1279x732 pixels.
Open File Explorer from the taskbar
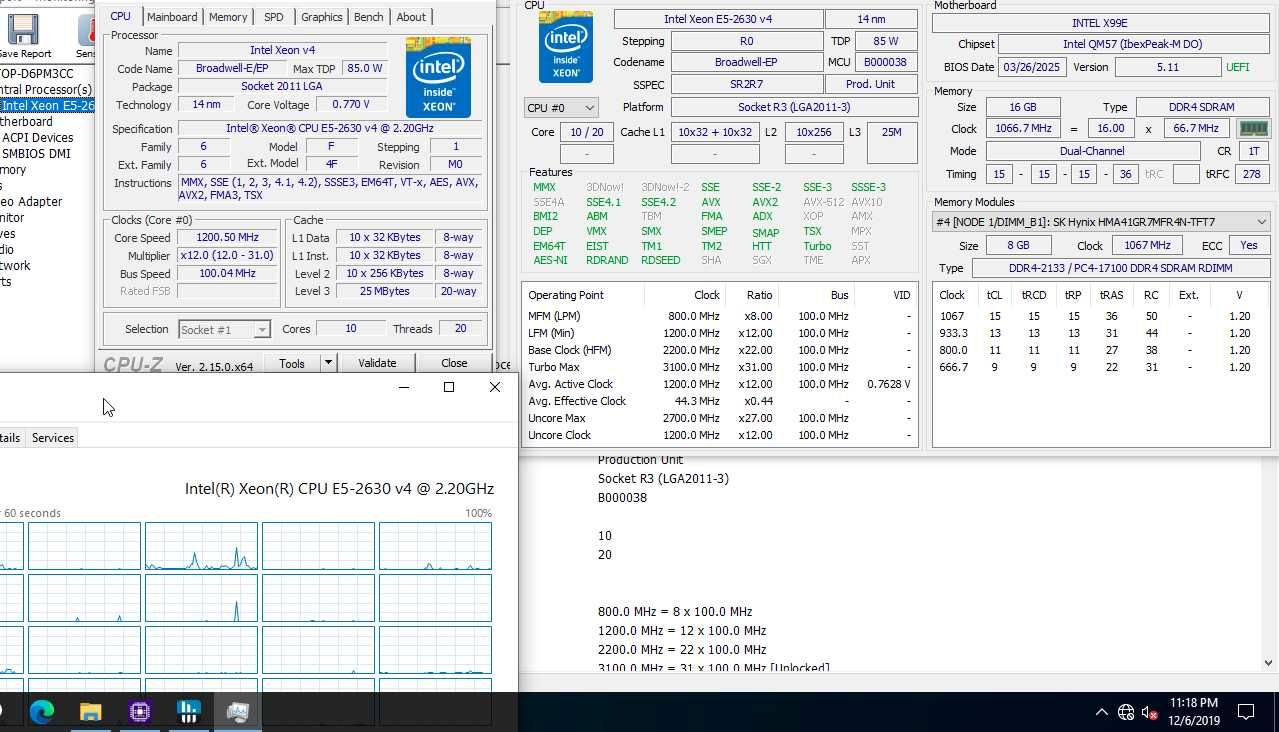tap(91, 712)
